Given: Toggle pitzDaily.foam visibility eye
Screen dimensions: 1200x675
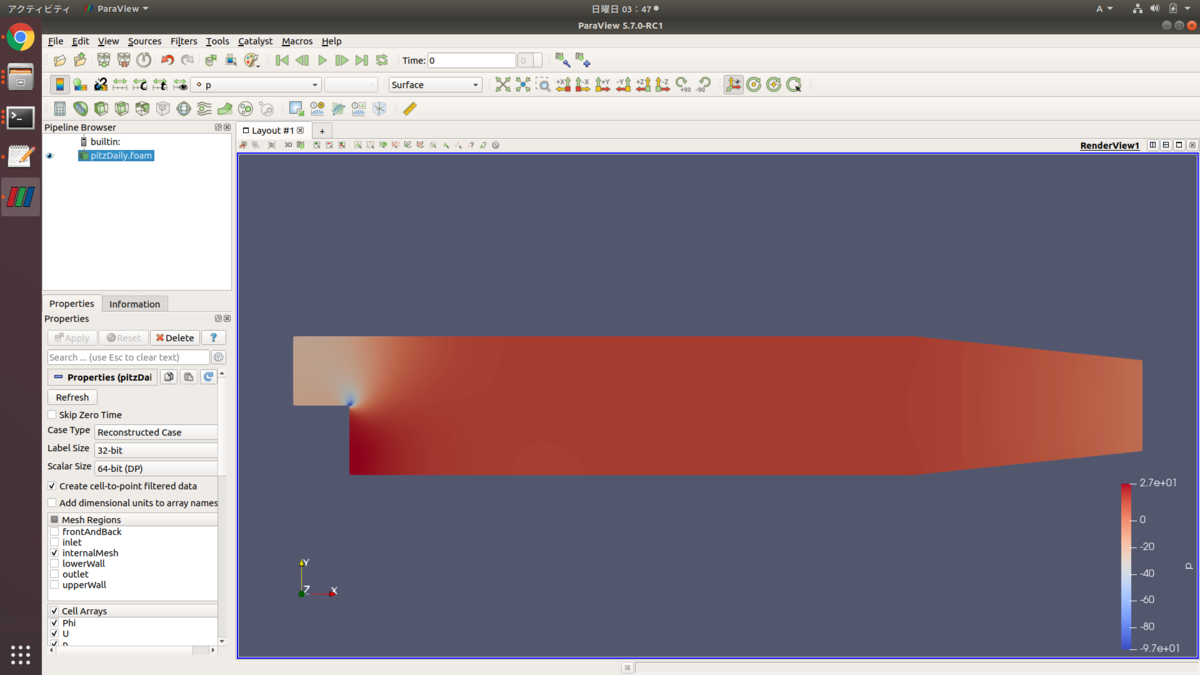Looking at the screenshot, I should (50, 156).
